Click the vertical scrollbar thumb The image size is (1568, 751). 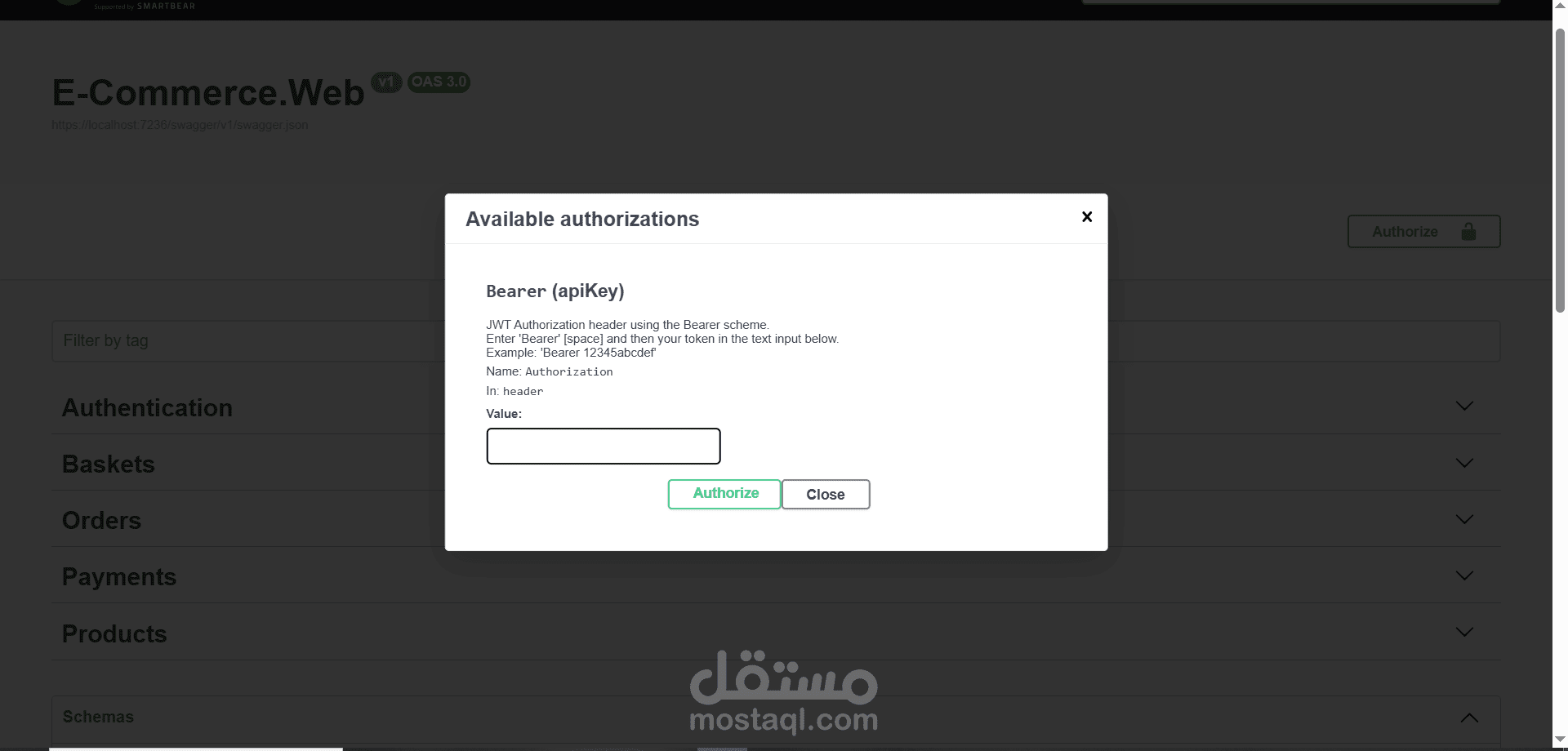tap(1560, 171)
